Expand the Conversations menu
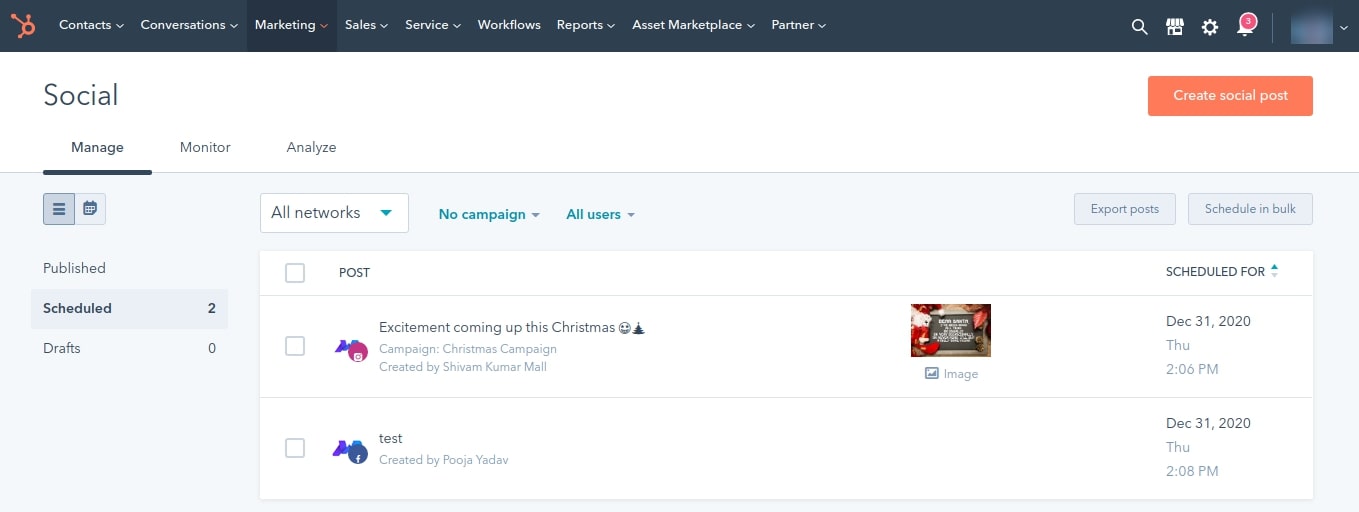Image resolution: width=1359 pixels, height=512 pixels. [189, 25]
